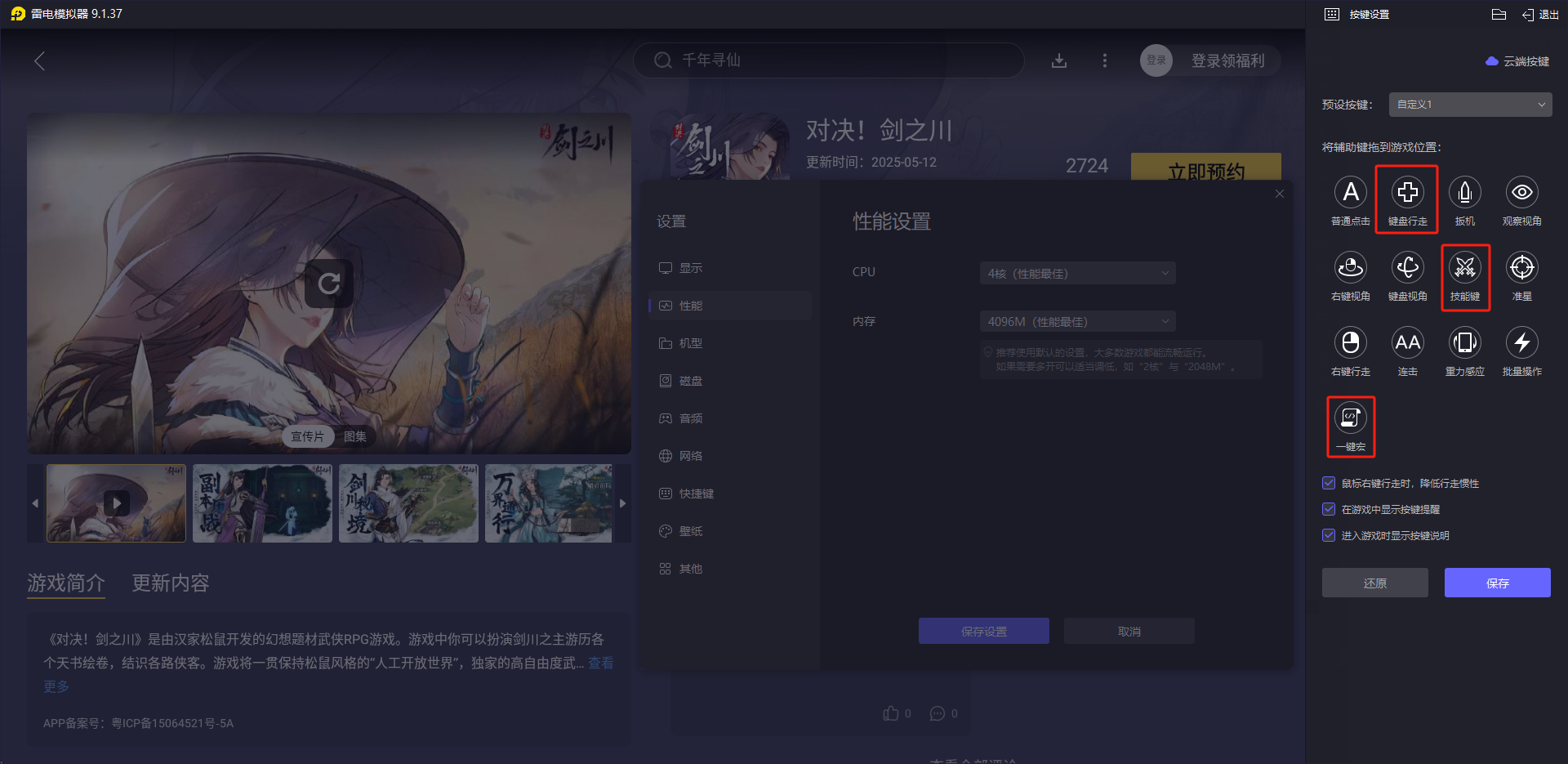1568x764 pixels.
Task: Select the 右键视角 right-click view icon
Action: (x=1351, y=268)
